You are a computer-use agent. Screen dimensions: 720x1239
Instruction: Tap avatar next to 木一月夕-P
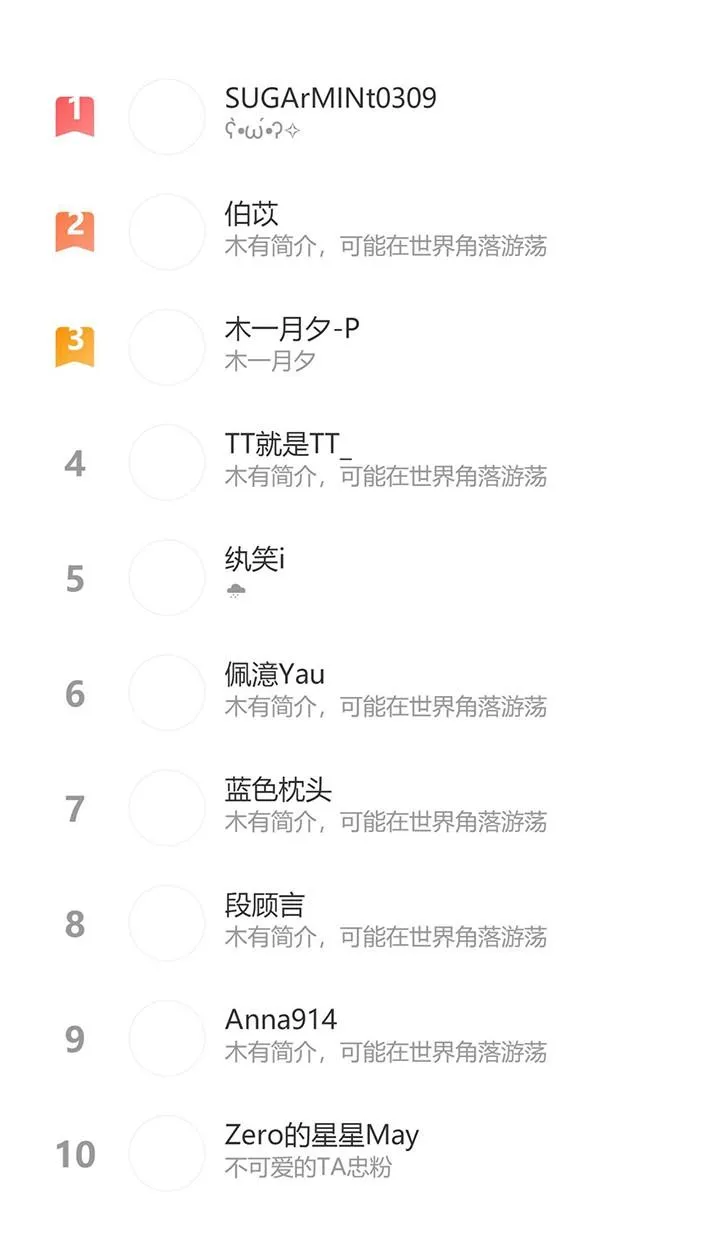pyautogui.click(x=167, y=347)
